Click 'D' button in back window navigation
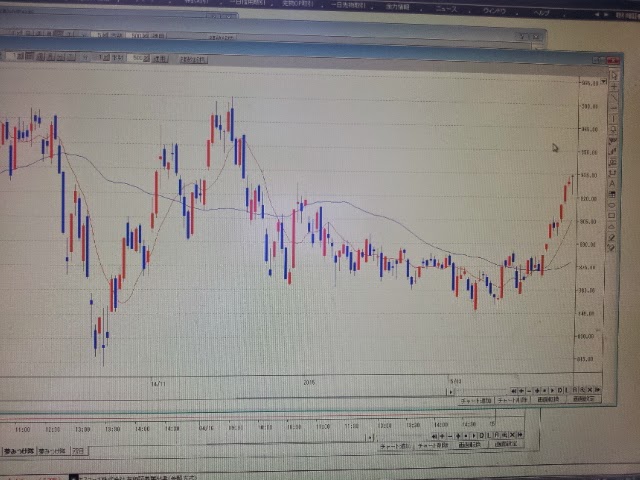640x480 pixels. click(x=482, y=436)
